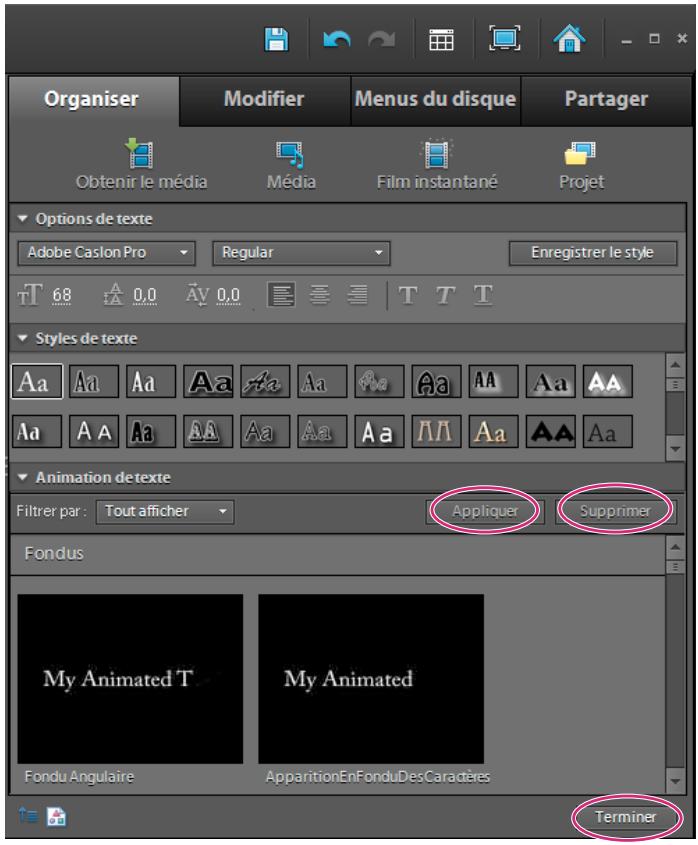The height and width of the screenshot is (845, 698).
Task: Click the Fondus category header
Action: coord(337,555)
